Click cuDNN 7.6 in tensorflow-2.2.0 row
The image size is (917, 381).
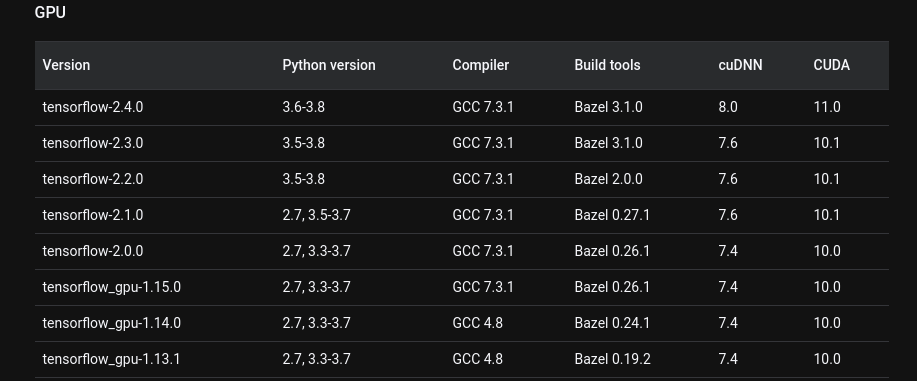pyautogui.click(x=728, y=179)
